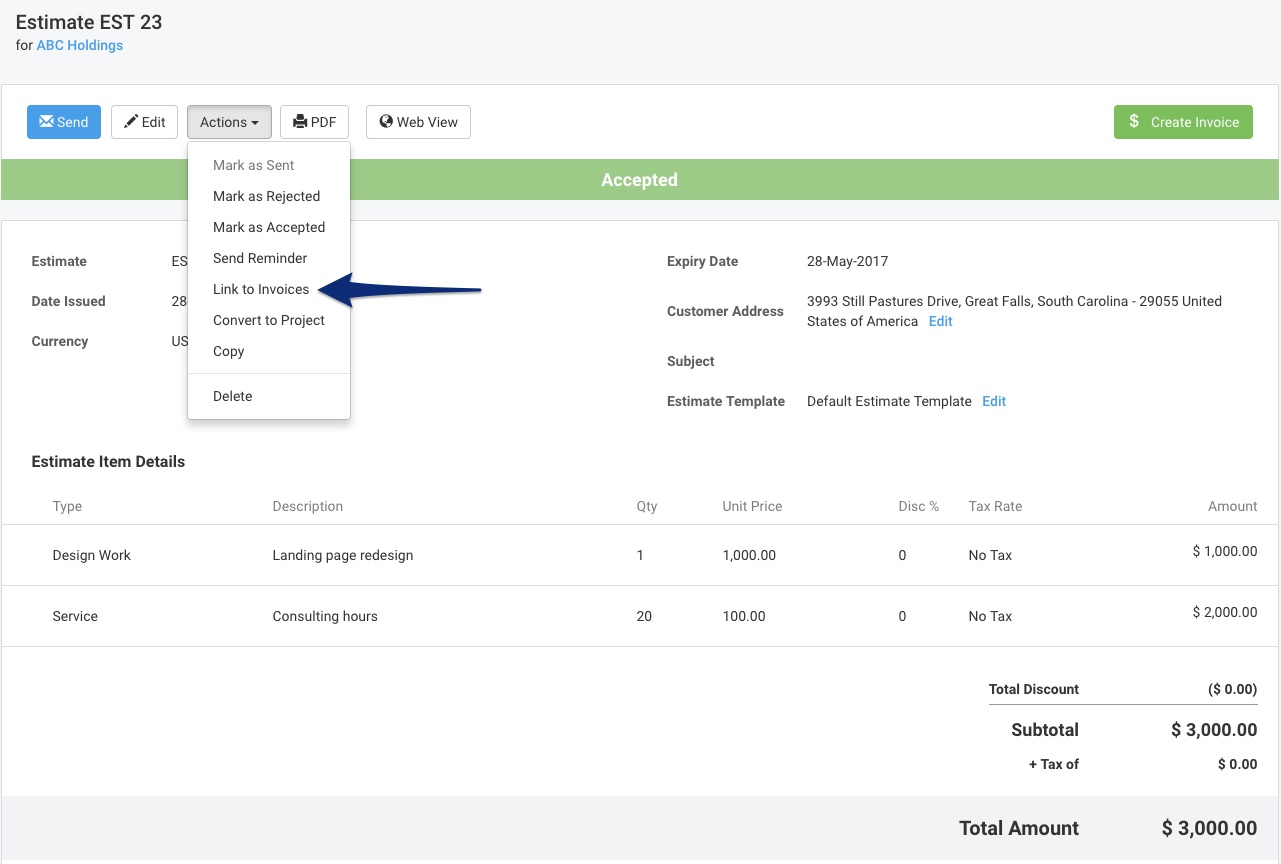Edit the customer address
1281x864 pixels.
click(940, 321)
